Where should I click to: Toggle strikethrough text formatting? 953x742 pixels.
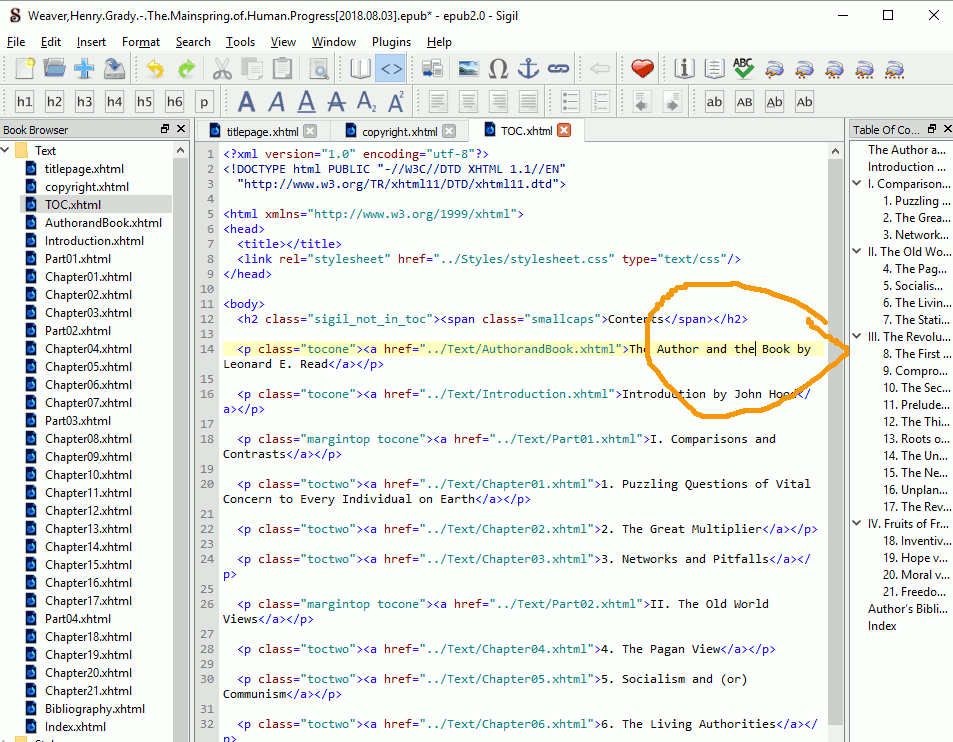pos(337,102)
